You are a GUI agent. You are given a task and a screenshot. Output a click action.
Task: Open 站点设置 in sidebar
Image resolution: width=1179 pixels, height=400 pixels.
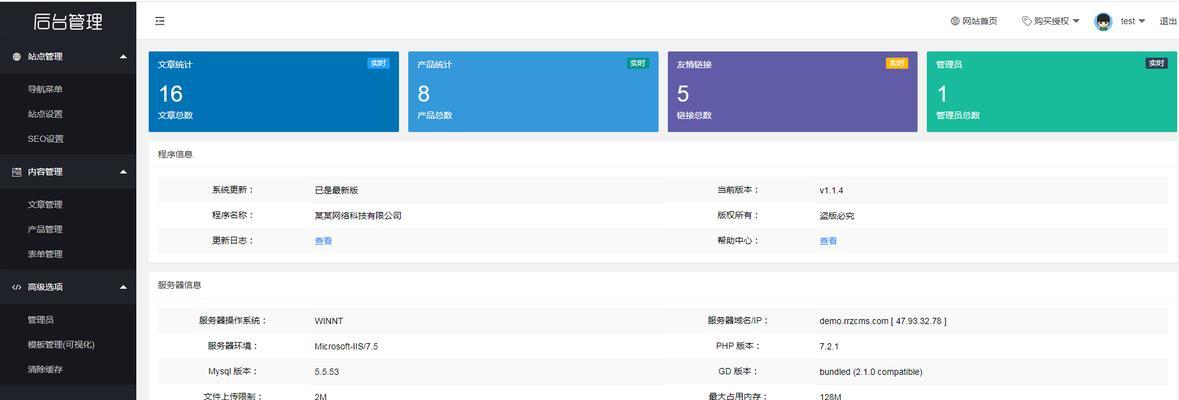45,114
